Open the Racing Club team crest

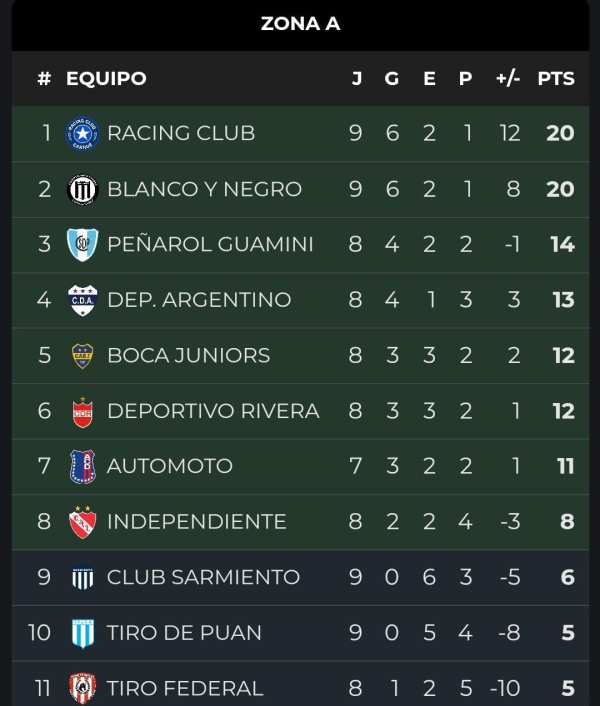(x=82, y=133)
